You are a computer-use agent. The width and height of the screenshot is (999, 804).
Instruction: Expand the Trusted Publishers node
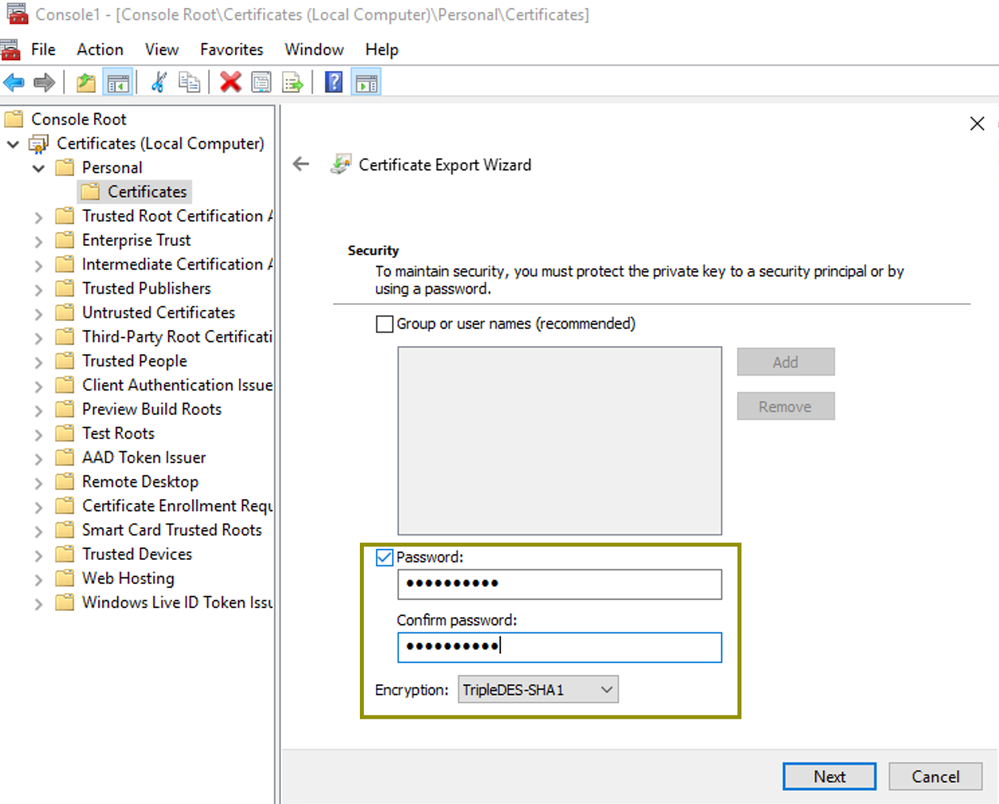[39, 289]
